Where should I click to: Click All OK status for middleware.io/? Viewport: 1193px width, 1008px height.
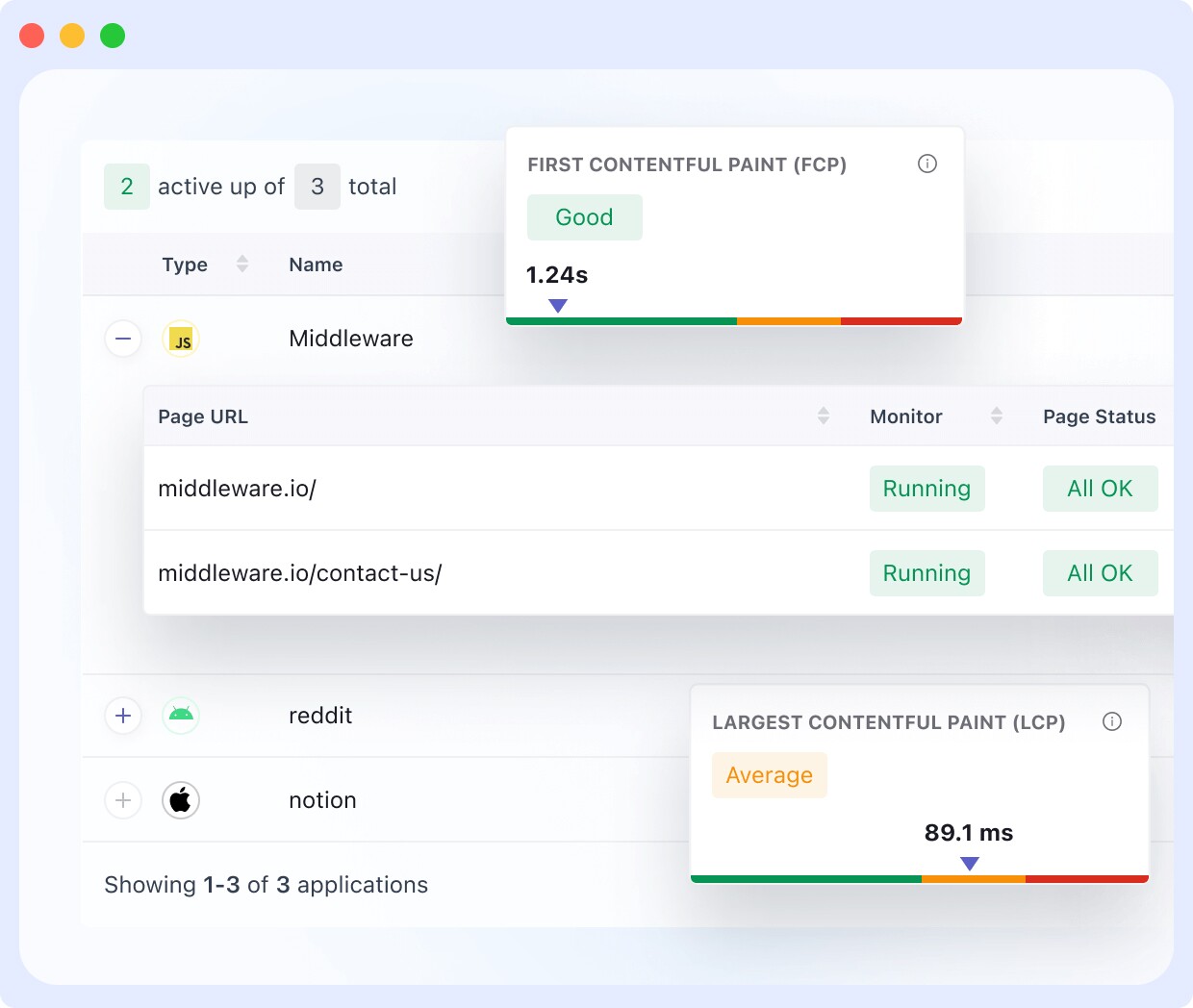(1100, 489)
